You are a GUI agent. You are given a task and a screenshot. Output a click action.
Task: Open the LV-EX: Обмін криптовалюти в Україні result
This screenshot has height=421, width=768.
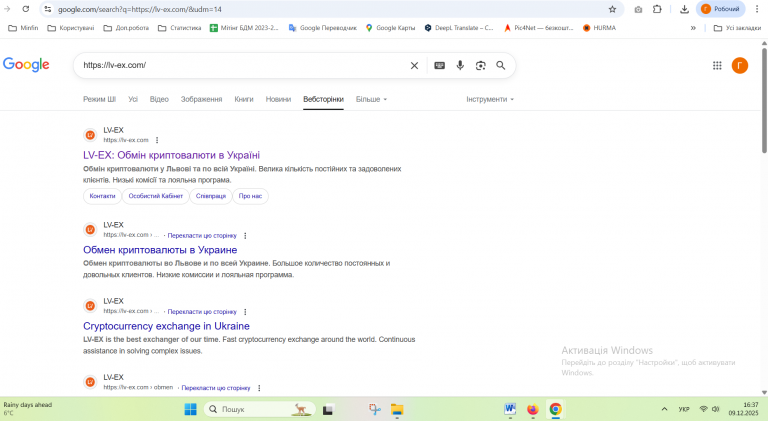[171, 155]
